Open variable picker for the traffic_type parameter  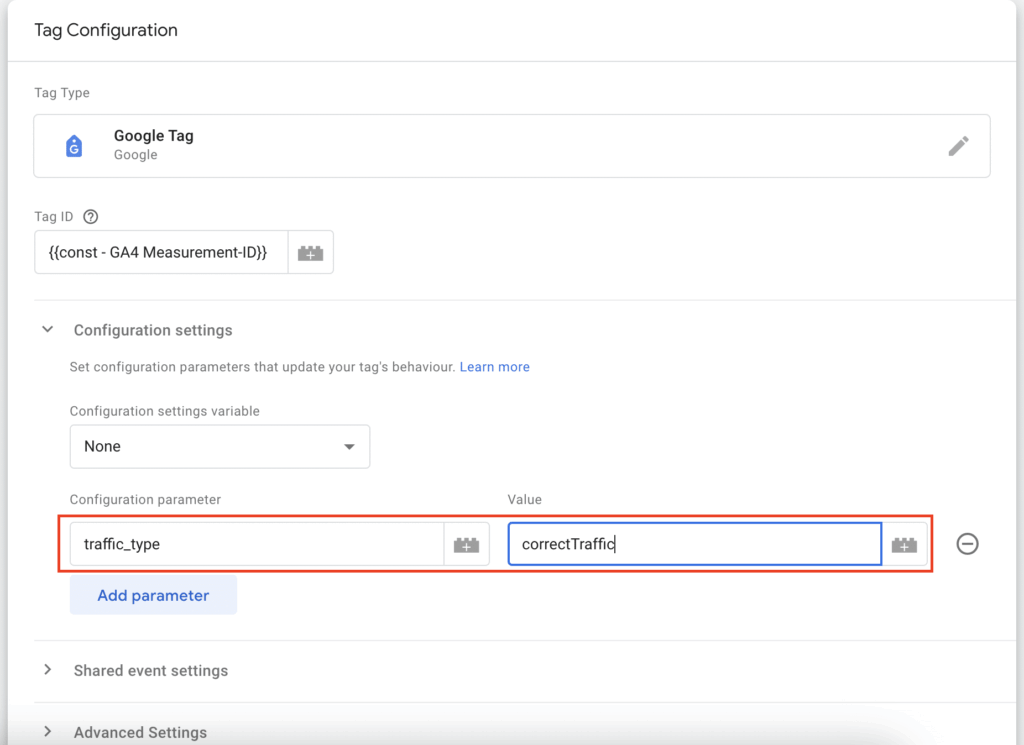tap(466, 543)
